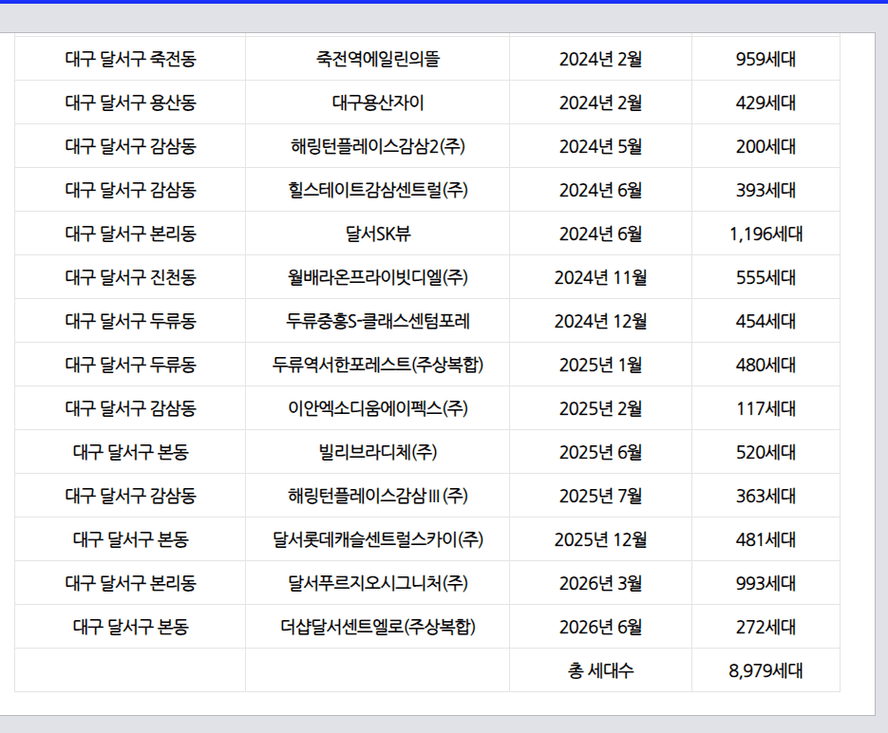
Task: Select '더샵달서센트엘로(주상복합)' apartment cell
Action: [x=378, y=627]
